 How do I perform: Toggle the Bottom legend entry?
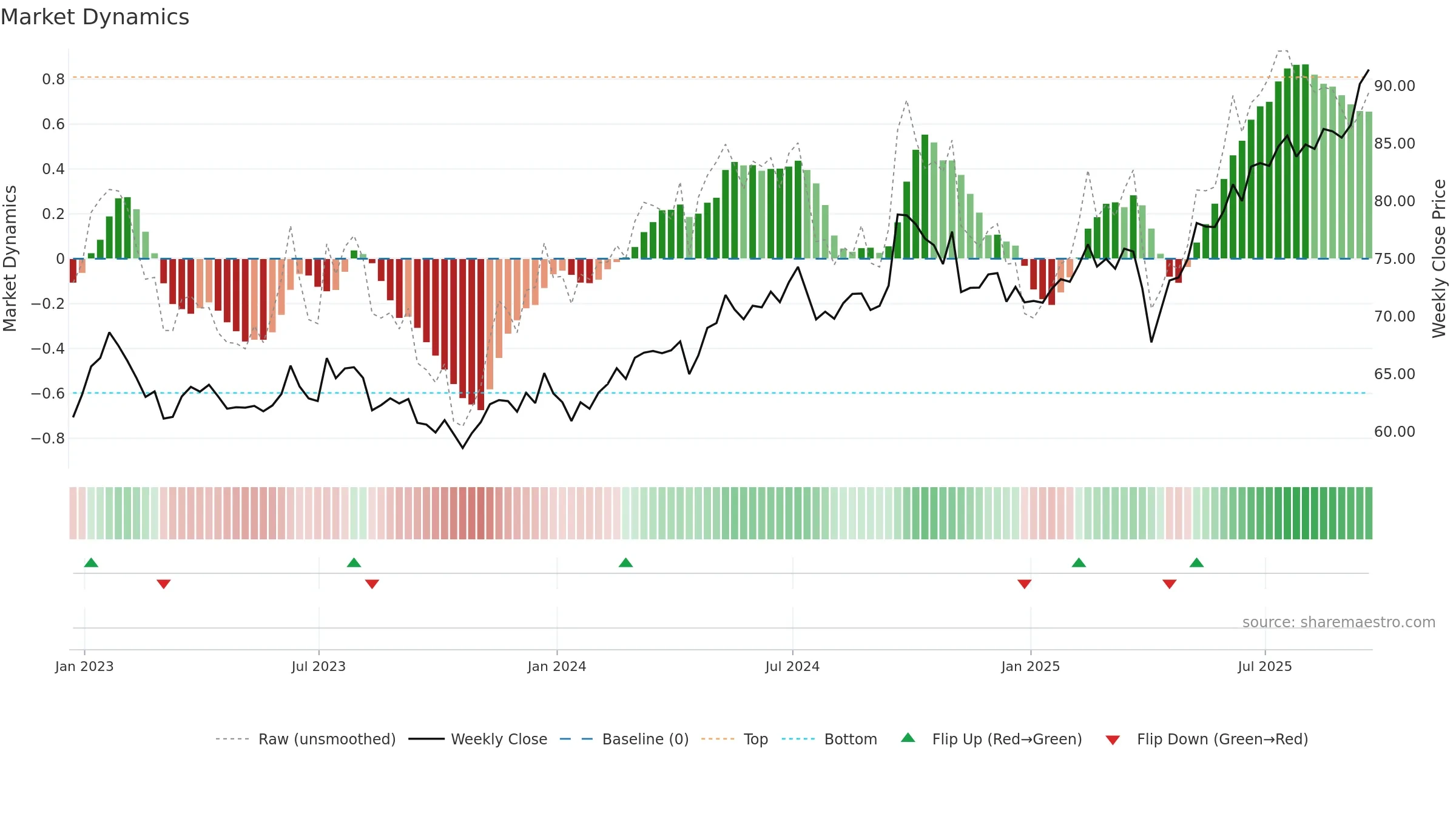click(x=829, y=739)
